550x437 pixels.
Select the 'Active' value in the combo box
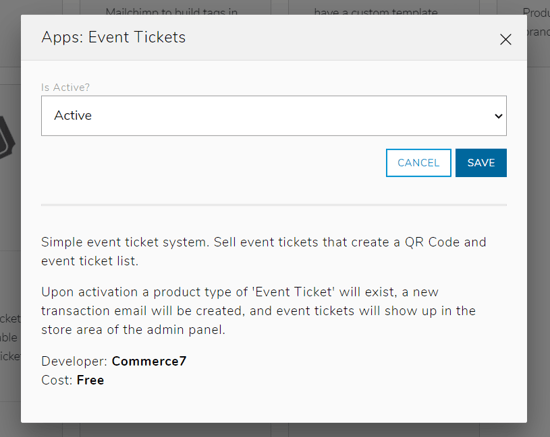tap(73, 115)
